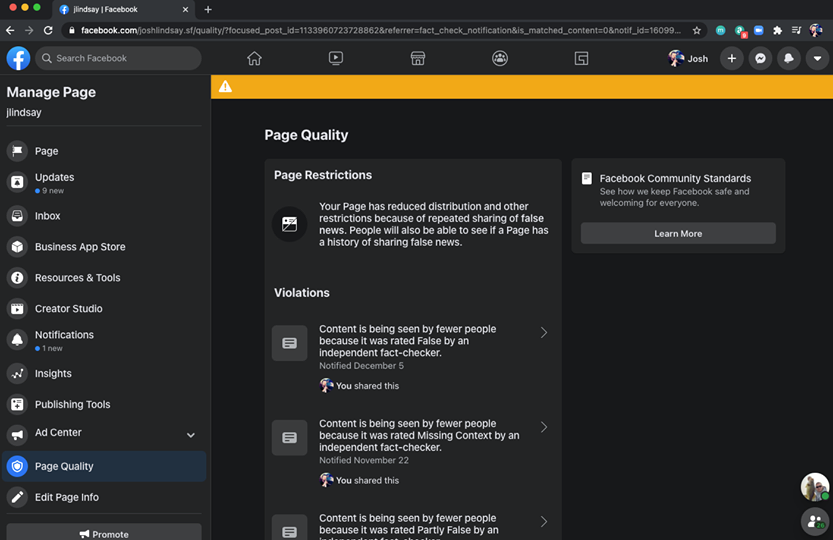Open the Partly False violation chevron
Image resolution: width=833 pixels, height=540 pixels.
[543, 522]
